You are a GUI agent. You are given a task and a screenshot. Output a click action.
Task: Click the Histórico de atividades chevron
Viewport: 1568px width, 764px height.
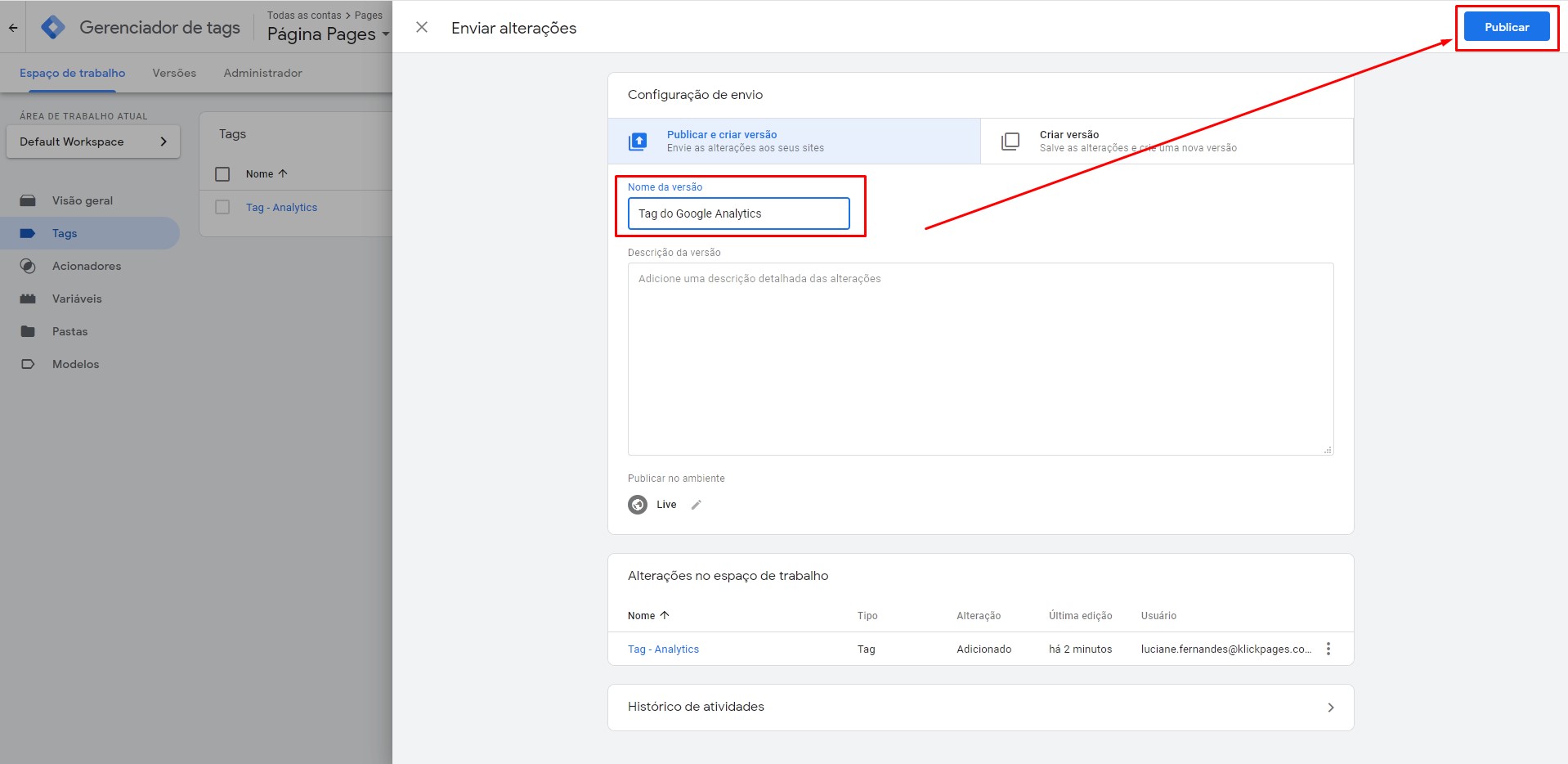1330,708
